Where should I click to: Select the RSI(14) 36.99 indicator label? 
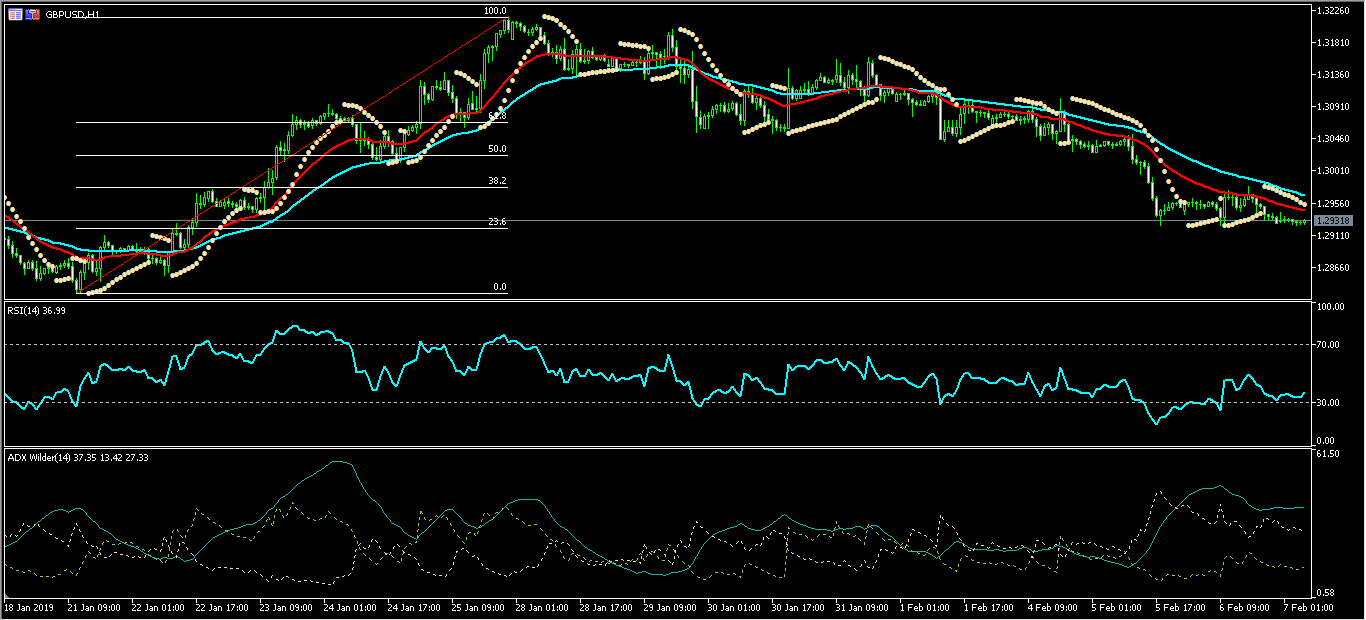[x=38, y=311]
